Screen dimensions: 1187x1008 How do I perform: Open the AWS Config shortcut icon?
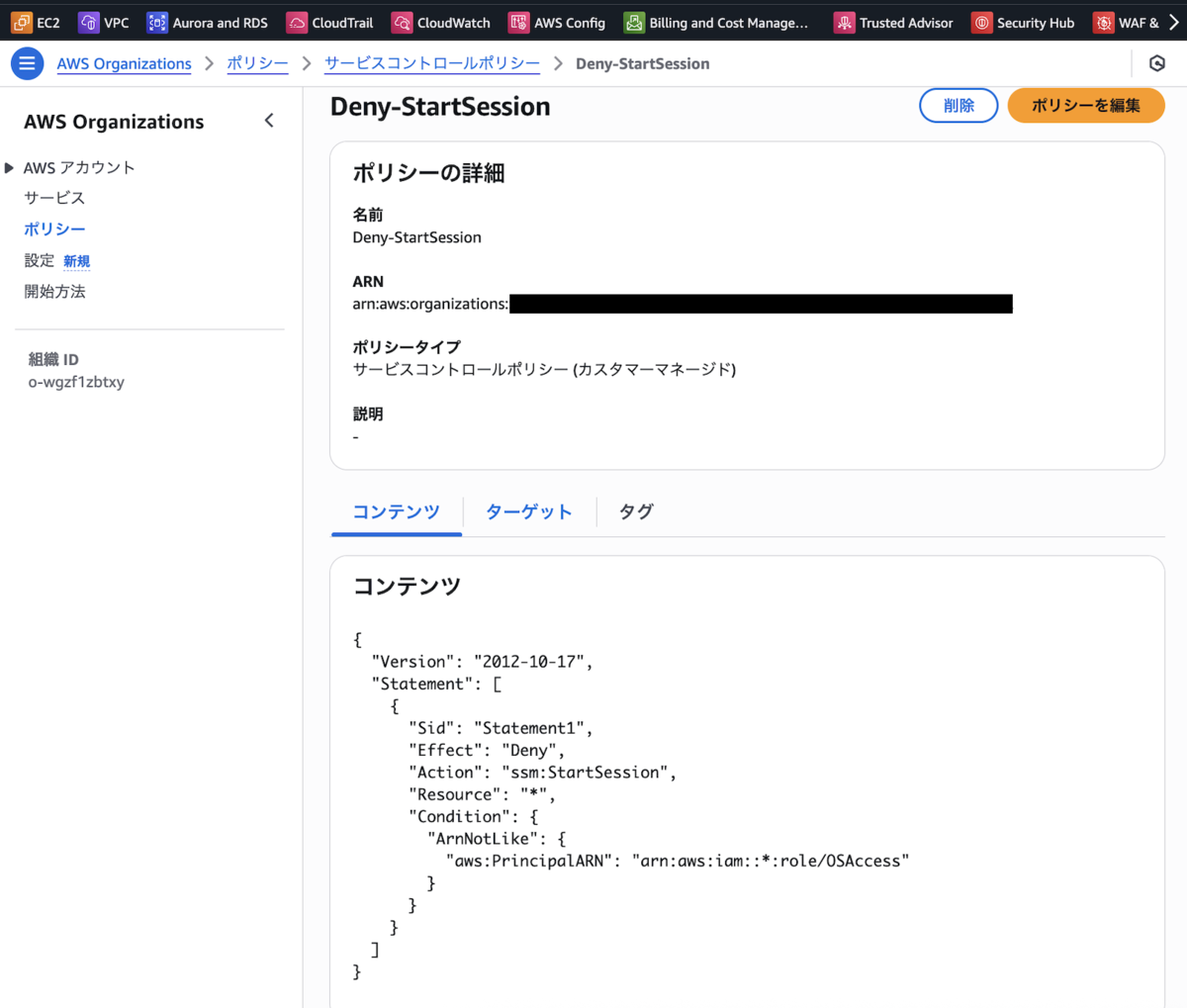pos(518,23)
